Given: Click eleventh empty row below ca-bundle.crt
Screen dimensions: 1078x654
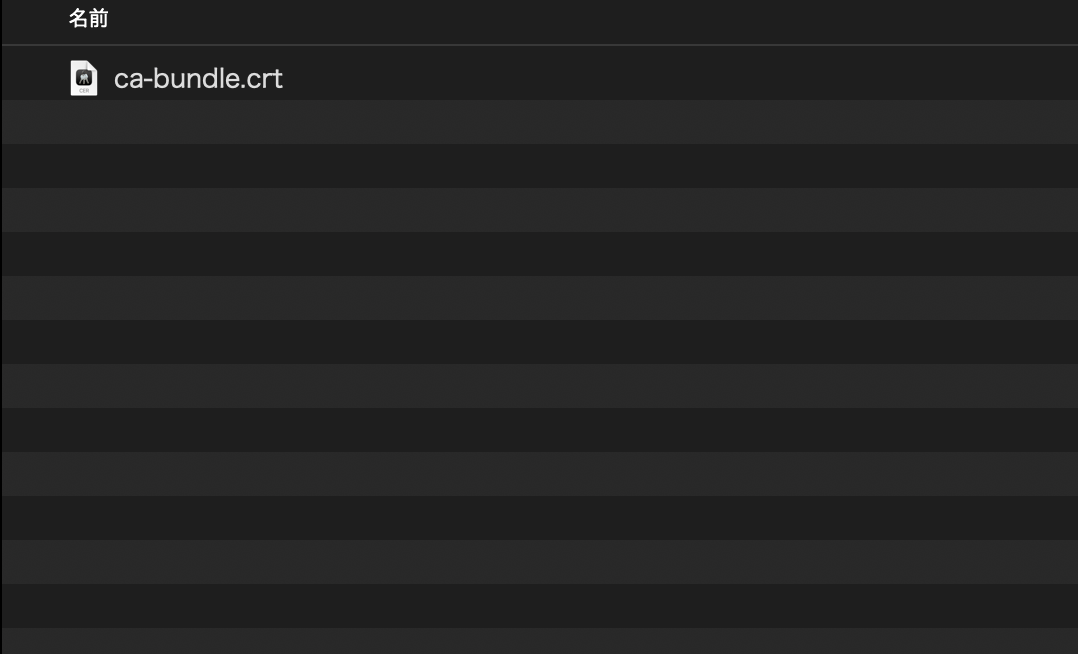Looking at the screenshot, I should pyautogui.click(x=540, y=562).
